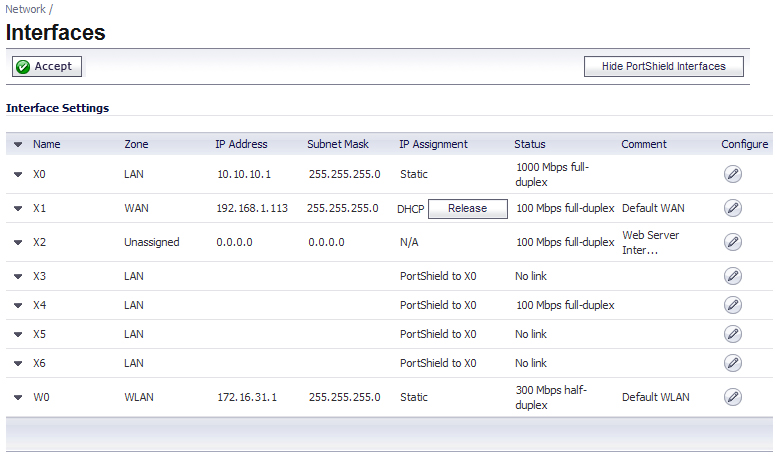The image size is (782, 459).
Task: Open configure pencil icon for X1
Action: (x=732, y=208)
